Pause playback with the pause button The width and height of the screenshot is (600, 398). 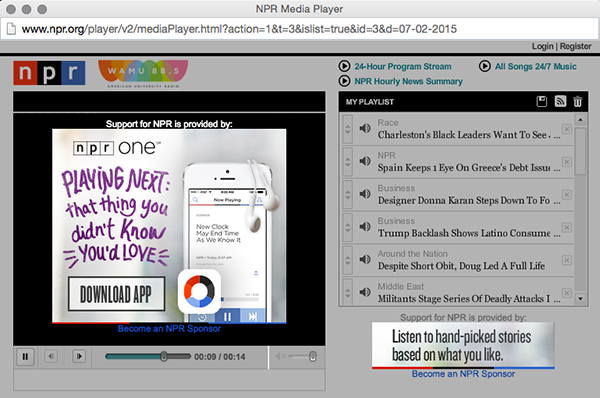(25, 357)
